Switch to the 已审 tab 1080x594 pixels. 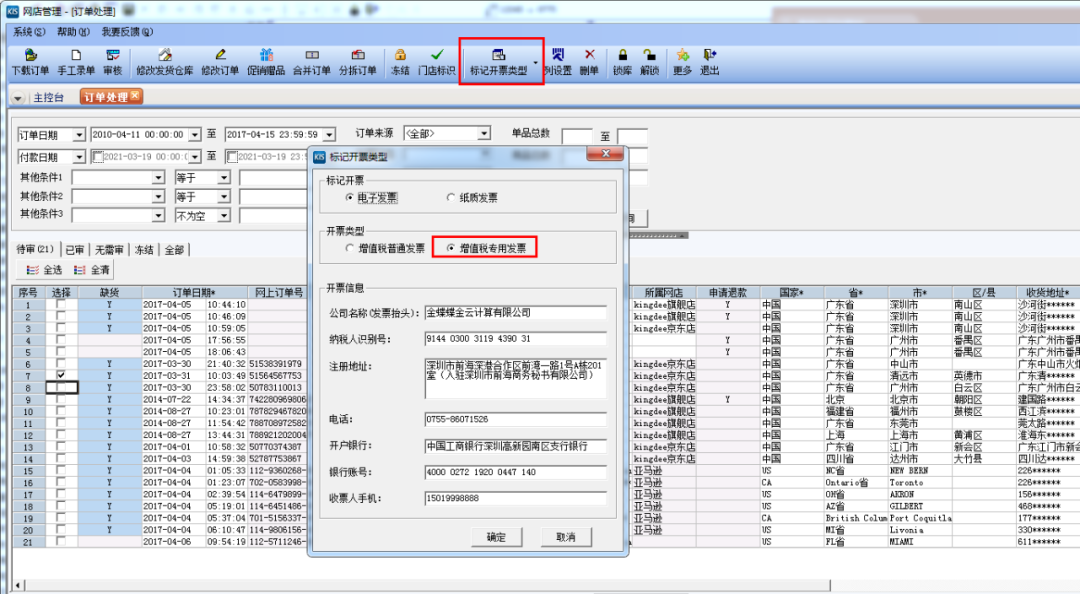[75, 249]
